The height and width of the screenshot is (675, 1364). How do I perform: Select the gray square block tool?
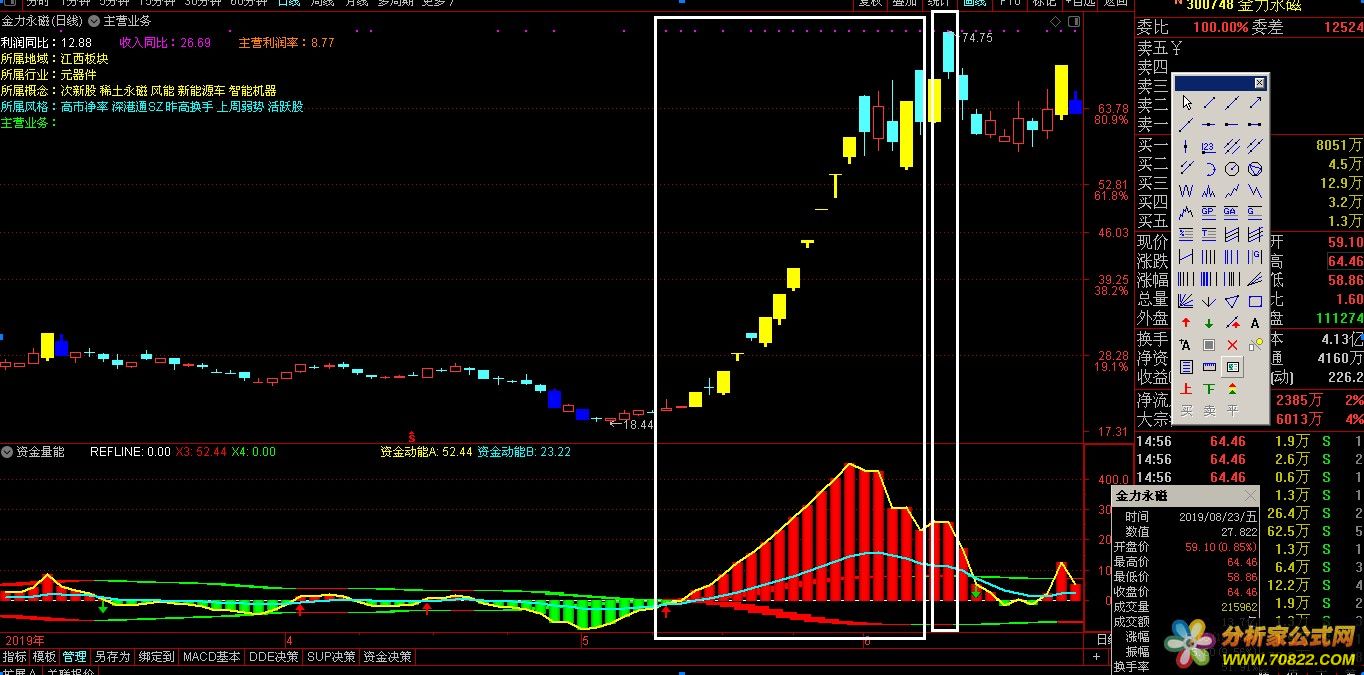pos(1208,345)
